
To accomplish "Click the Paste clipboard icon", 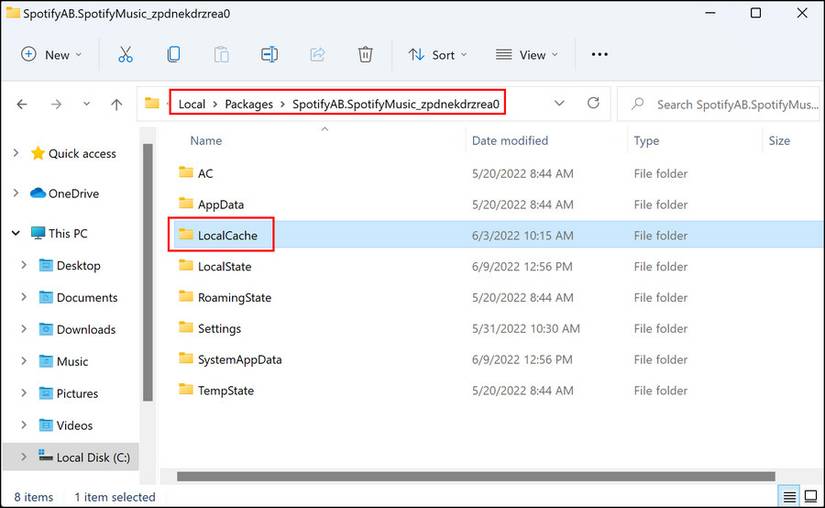I will (x=222, y=55).
